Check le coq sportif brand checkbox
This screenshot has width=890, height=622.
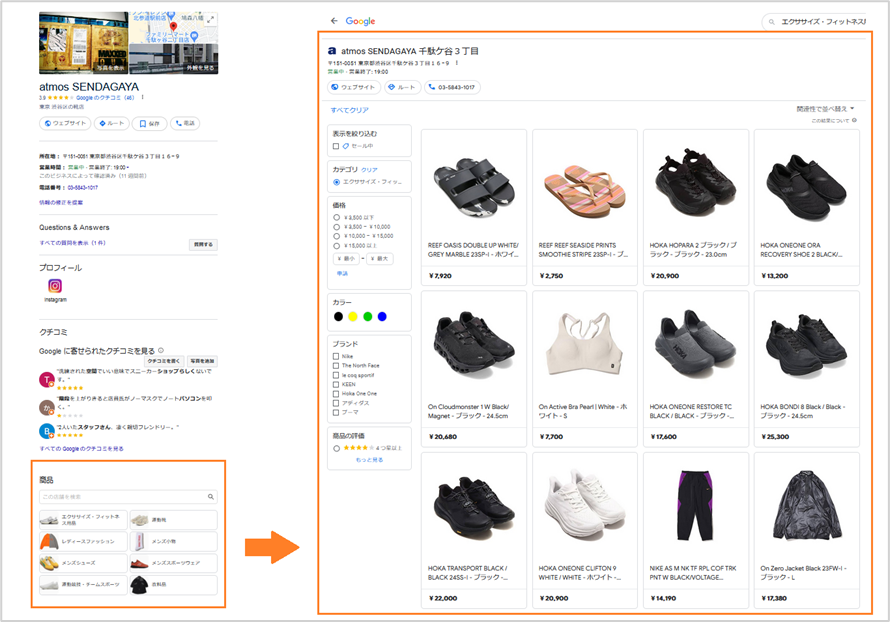click(x=336, y=375)
